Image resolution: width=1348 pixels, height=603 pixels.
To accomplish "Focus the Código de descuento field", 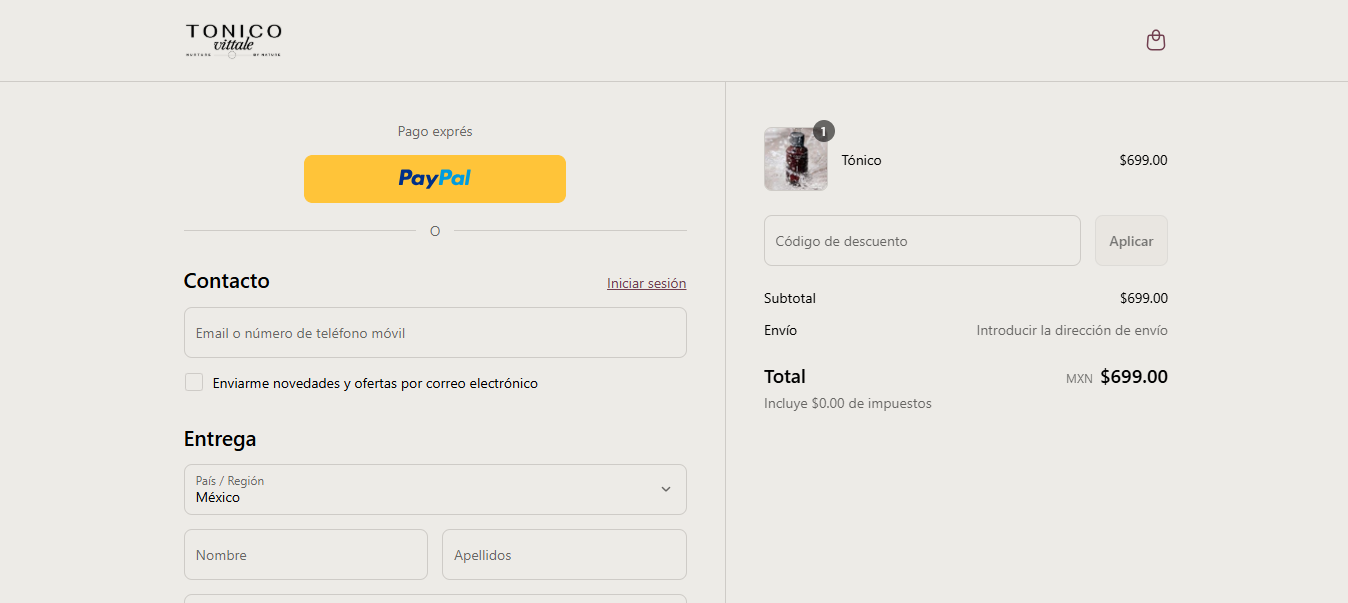I will coord(922,241).
